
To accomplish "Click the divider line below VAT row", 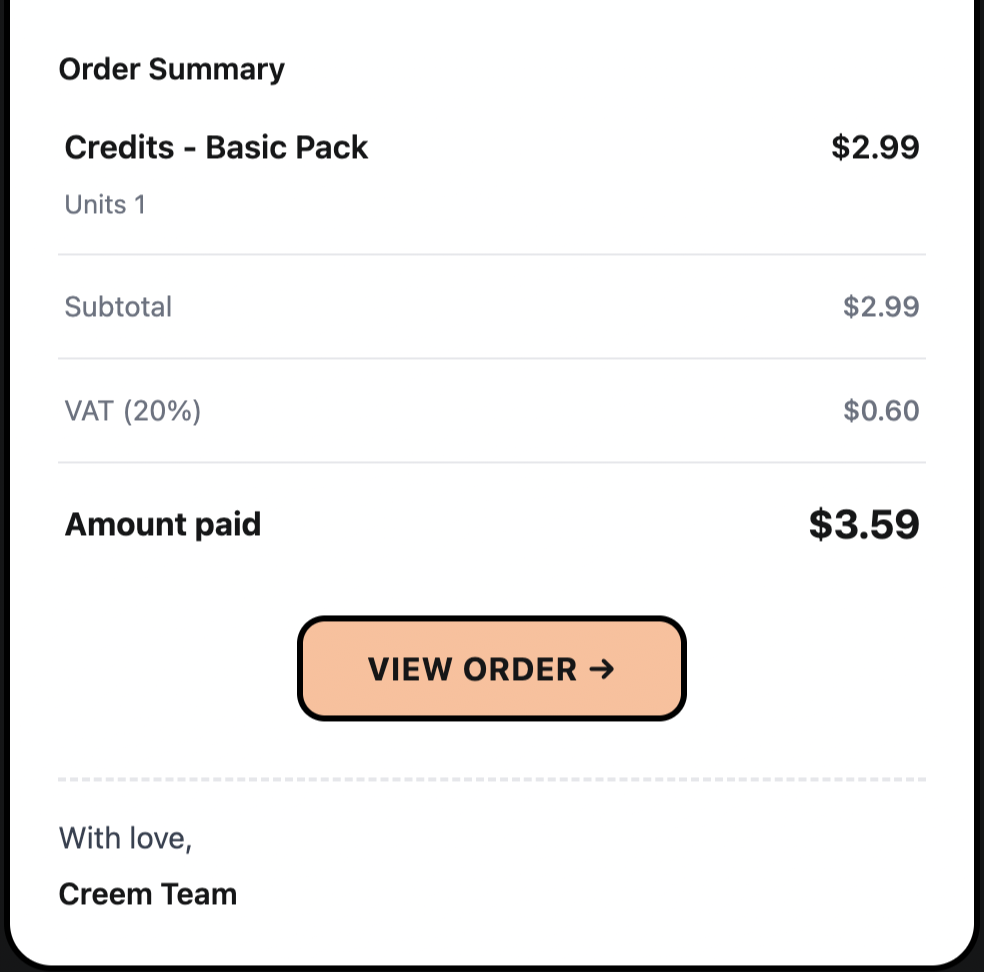I will [x=491, y=462].
